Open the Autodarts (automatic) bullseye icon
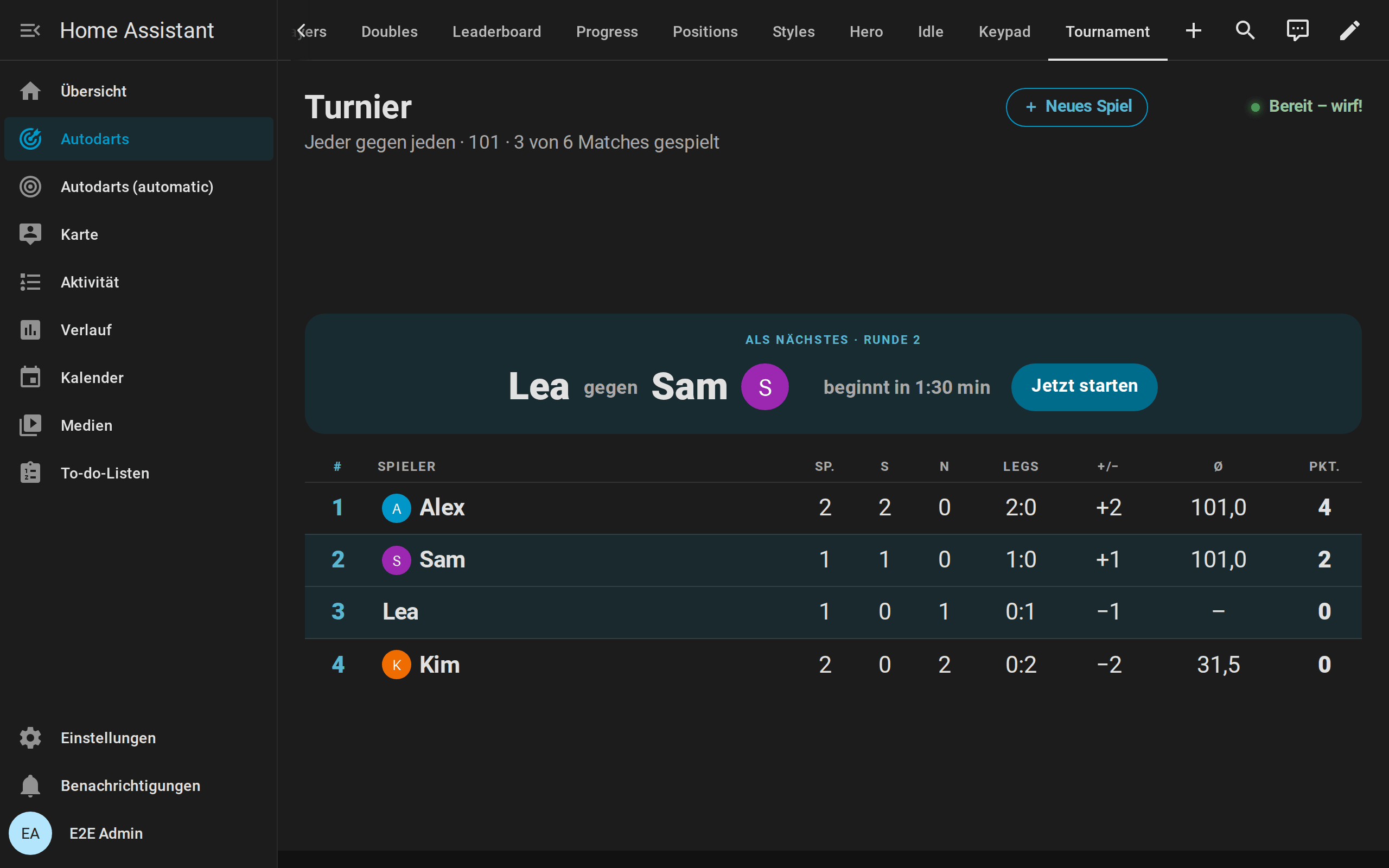1389x868 pixels. pyautogui.click(x=30, y=187)
